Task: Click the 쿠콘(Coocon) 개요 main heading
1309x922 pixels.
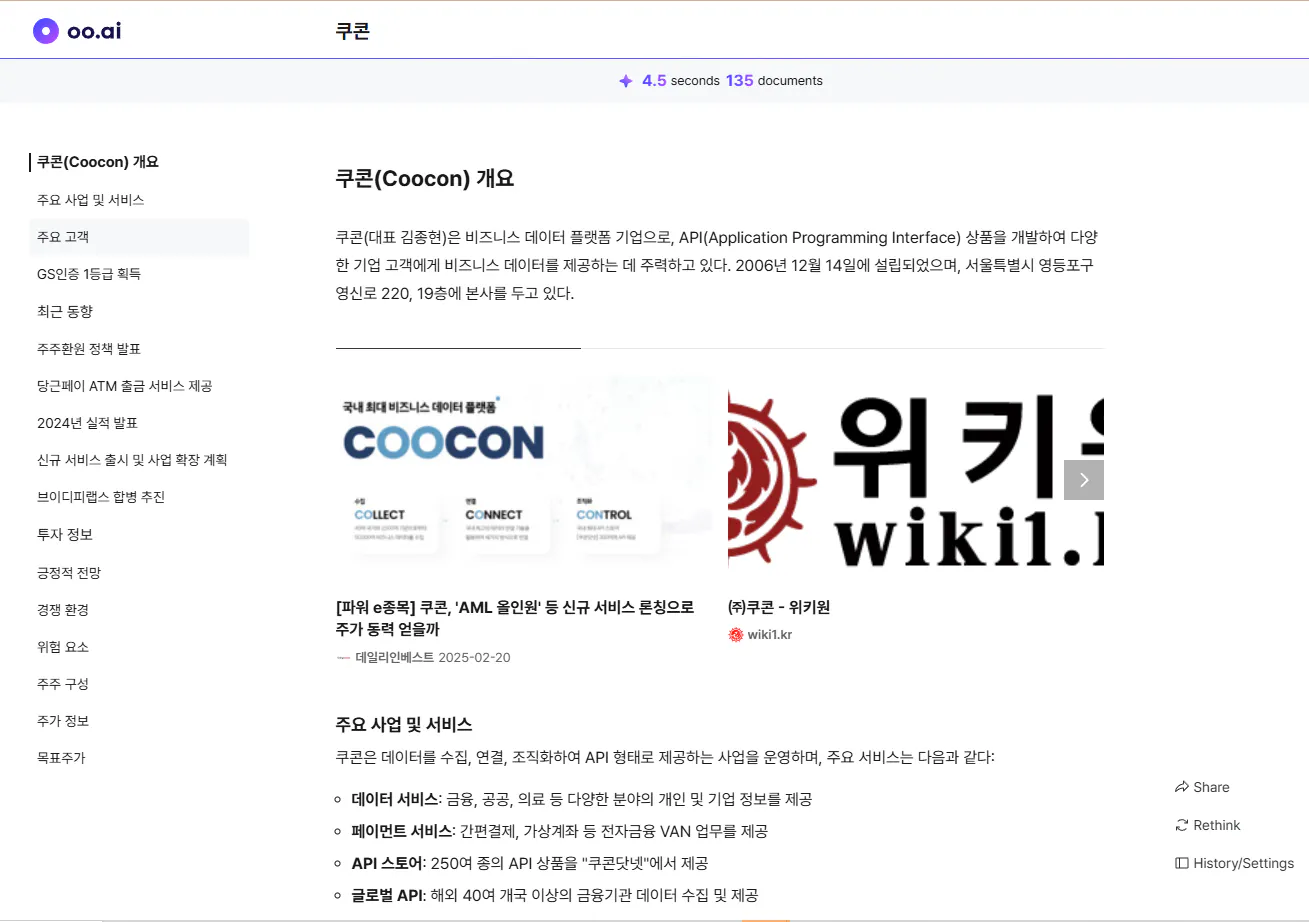Action: pyautogui.click(x=425, y=179)
